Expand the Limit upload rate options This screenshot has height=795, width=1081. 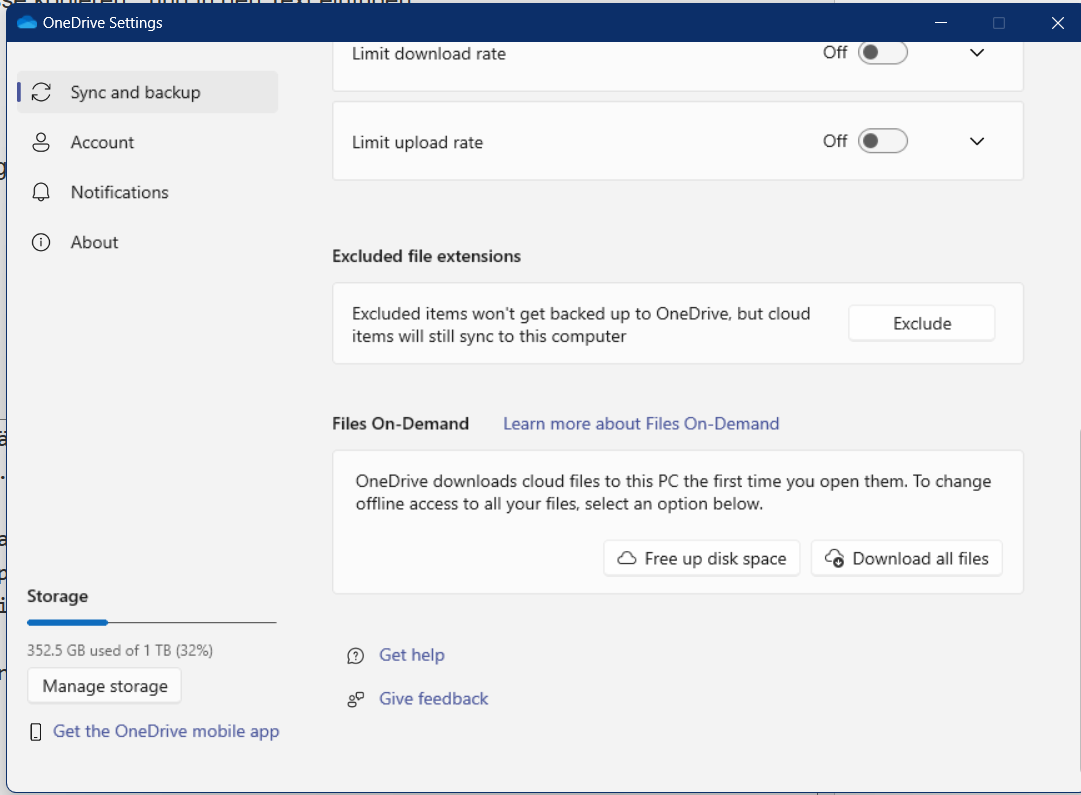coord(977,141)
